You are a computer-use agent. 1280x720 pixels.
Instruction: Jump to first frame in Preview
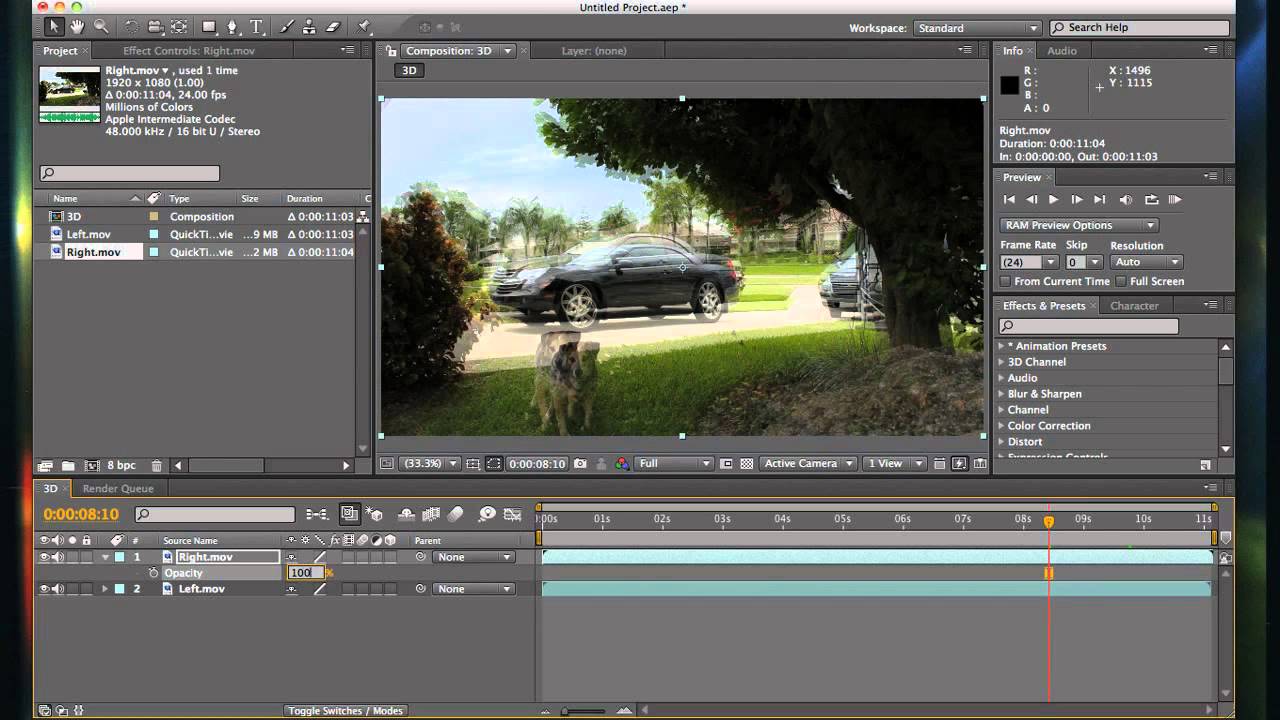pyautogui.click(x=1009, y=200)
